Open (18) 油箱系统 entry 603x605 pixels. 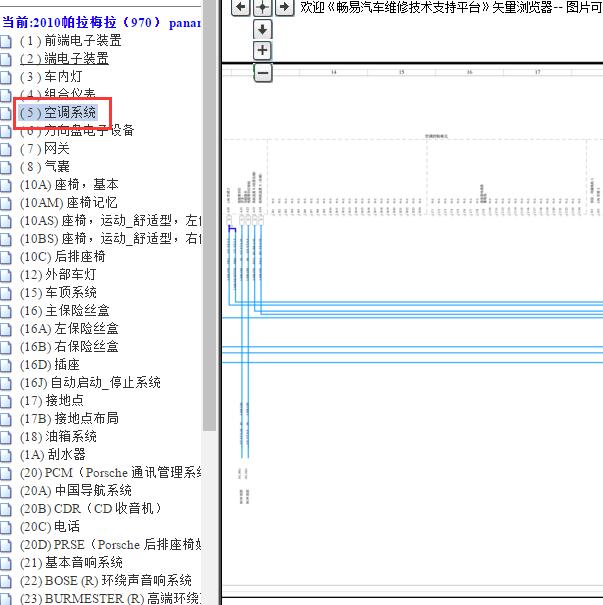(58, 437)
